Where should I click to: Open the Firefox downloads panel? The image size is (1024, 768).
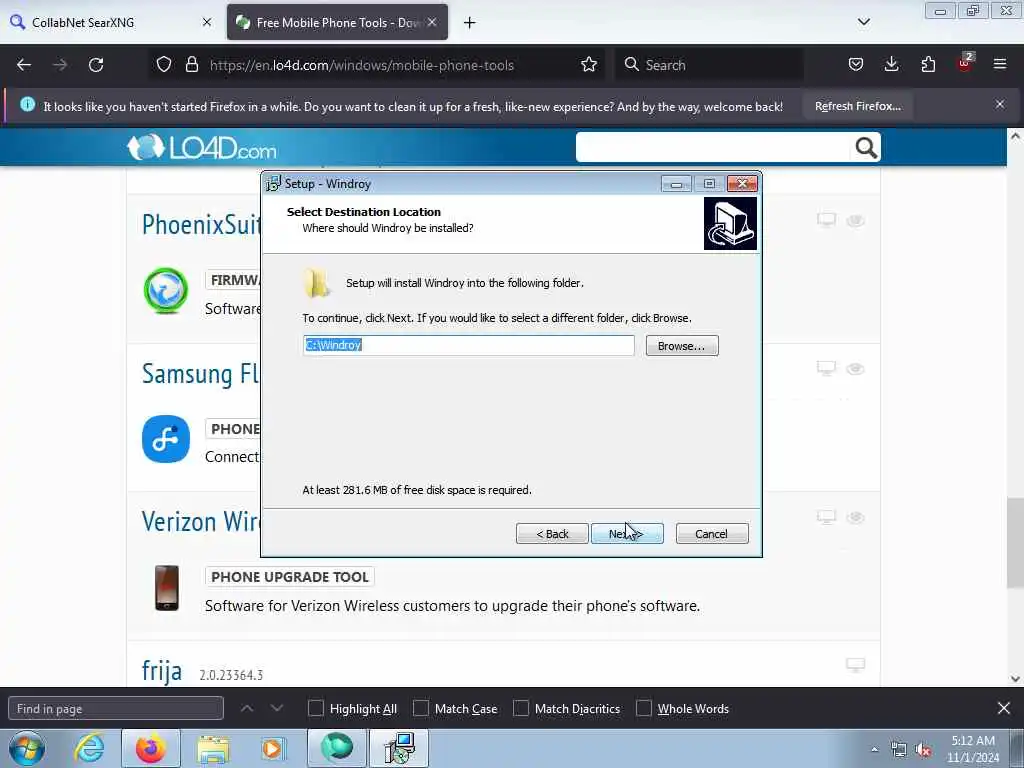pos(891,65)
